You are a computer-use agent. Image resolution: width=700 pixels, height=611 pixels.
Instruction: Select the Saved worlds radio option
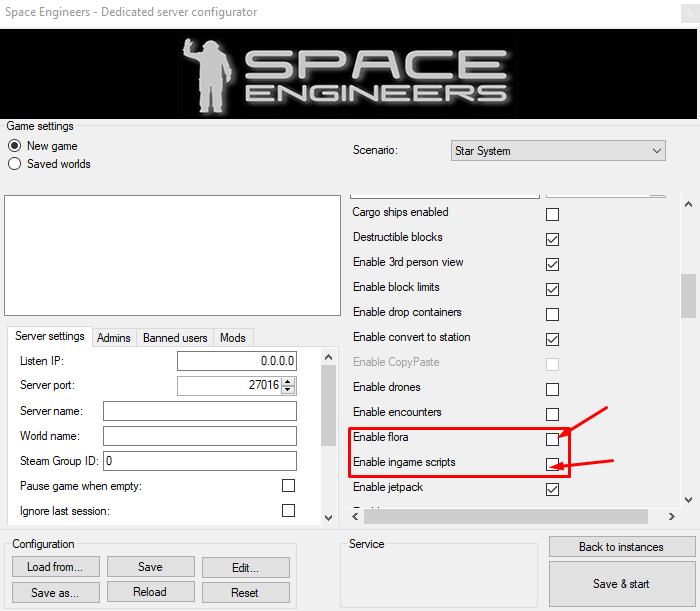click(15, 164)
